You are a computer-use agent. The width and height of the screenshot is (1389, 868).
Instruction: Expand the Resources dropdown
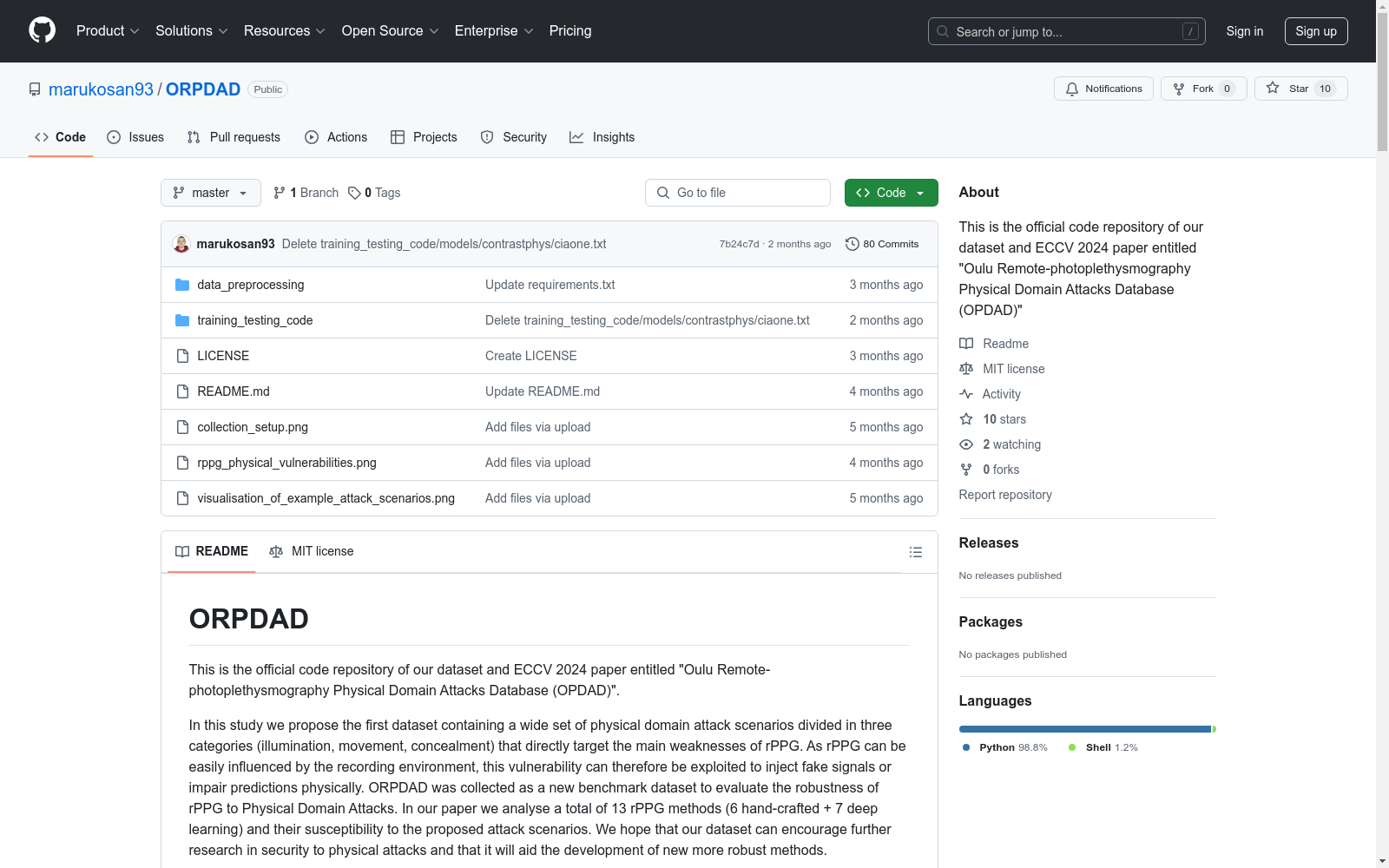coord(285,31)
